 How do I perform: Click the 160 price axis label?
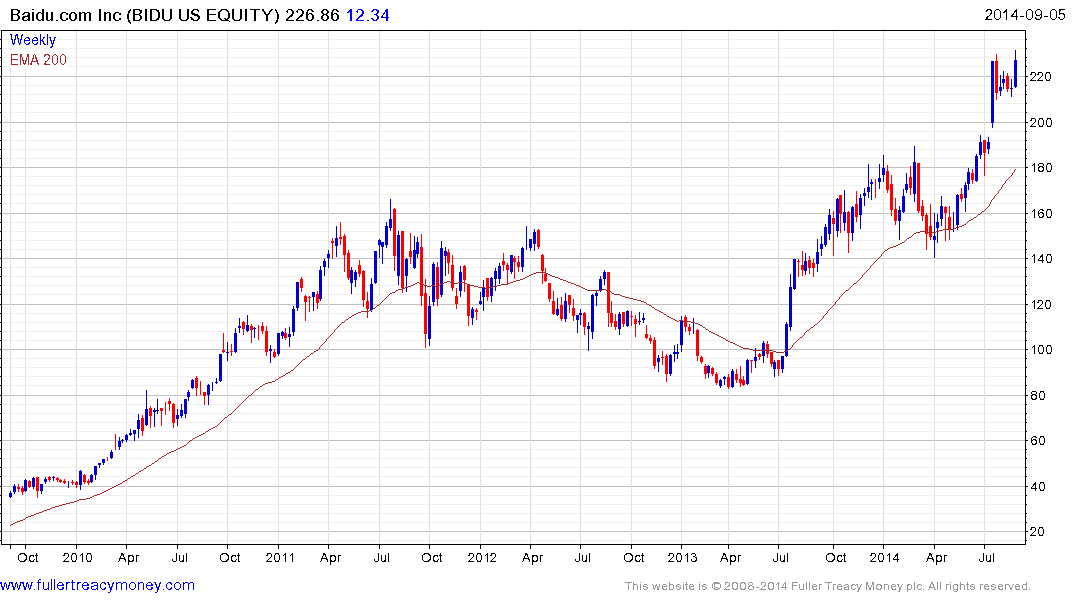click(1041, 213)
